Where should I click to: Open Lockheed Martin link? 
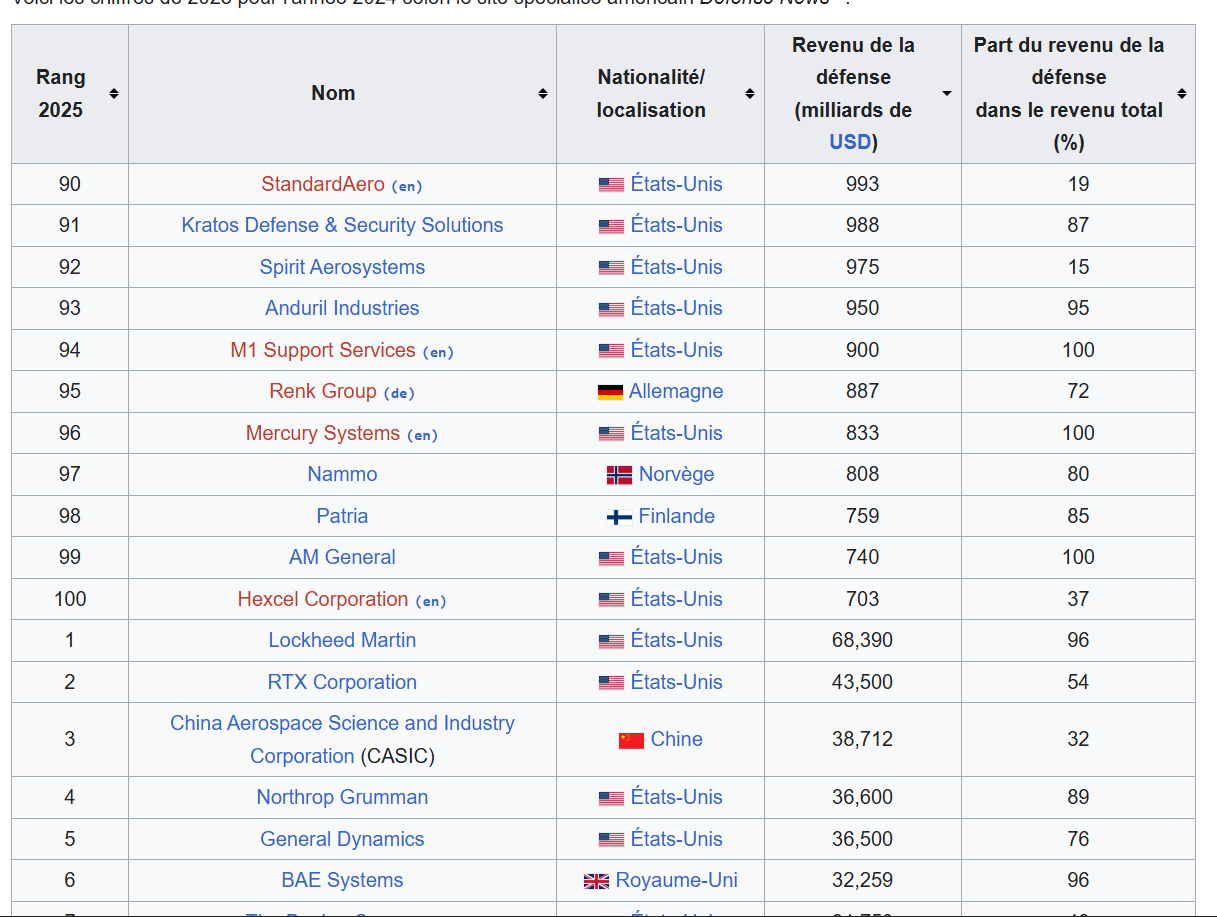342,640
